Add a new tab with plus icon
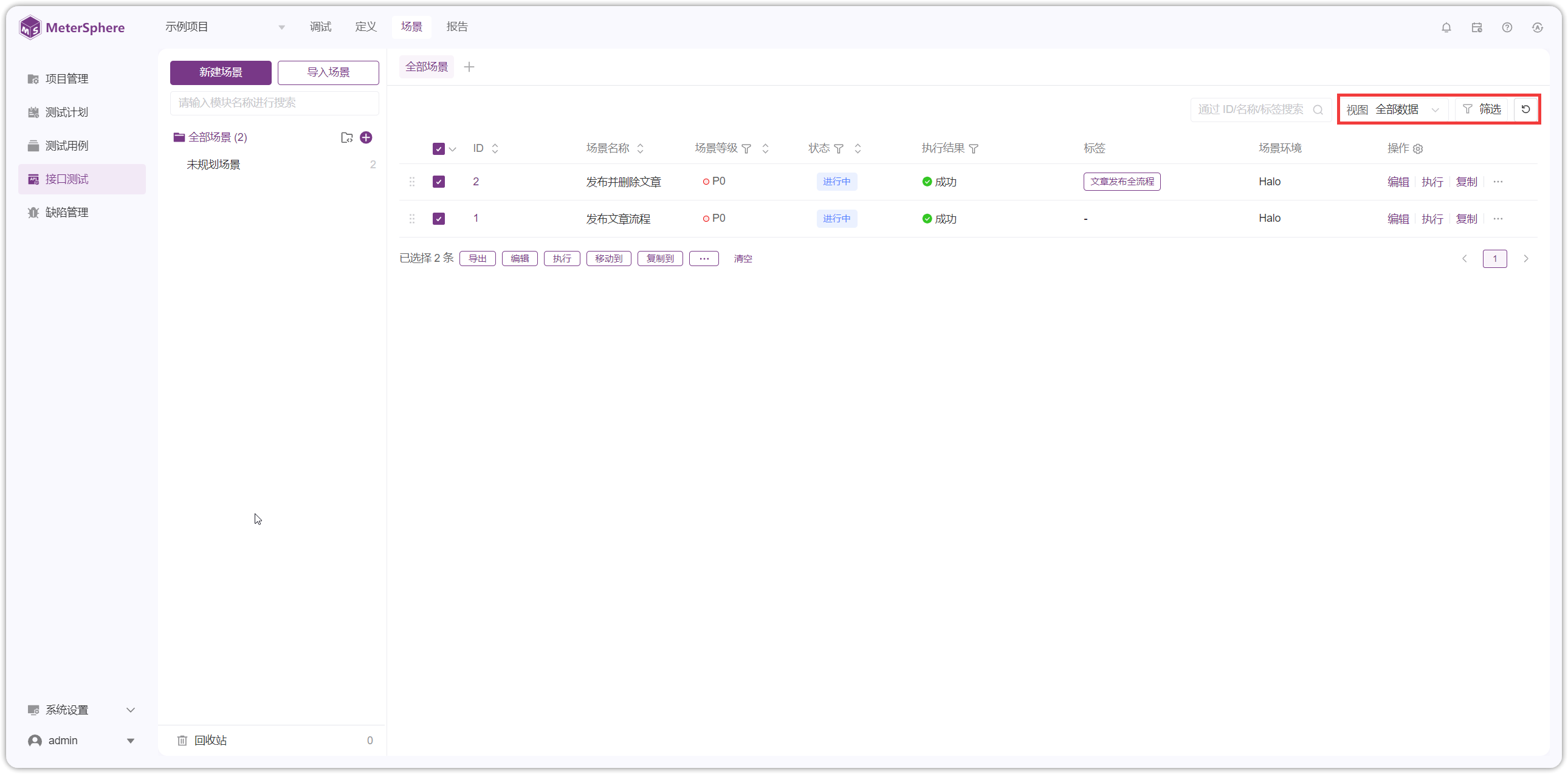This screenshot has width=1568, height=774. [x=469, y=67]
